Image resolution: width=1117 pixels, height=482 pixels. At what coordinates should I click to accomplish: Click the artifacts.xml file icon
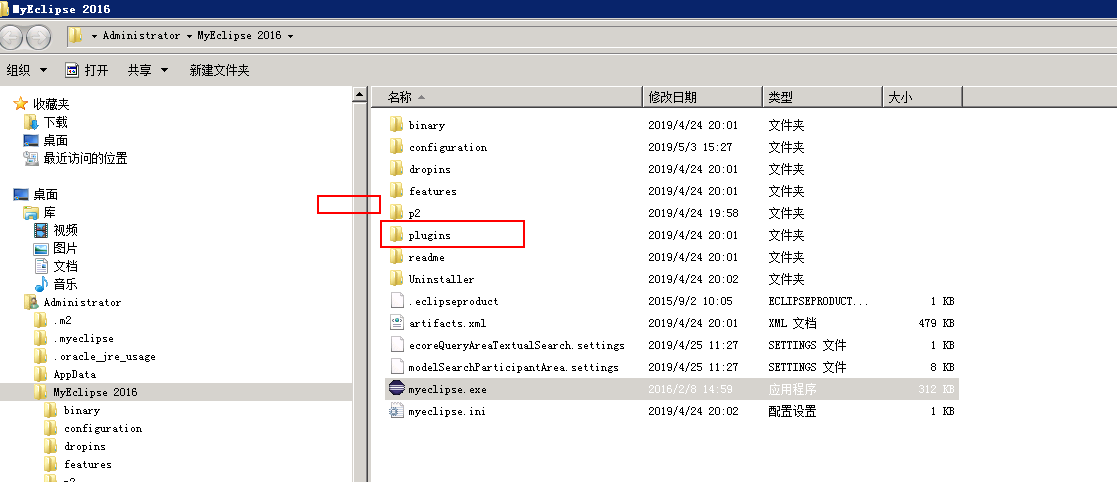click(x=396, y=323)
